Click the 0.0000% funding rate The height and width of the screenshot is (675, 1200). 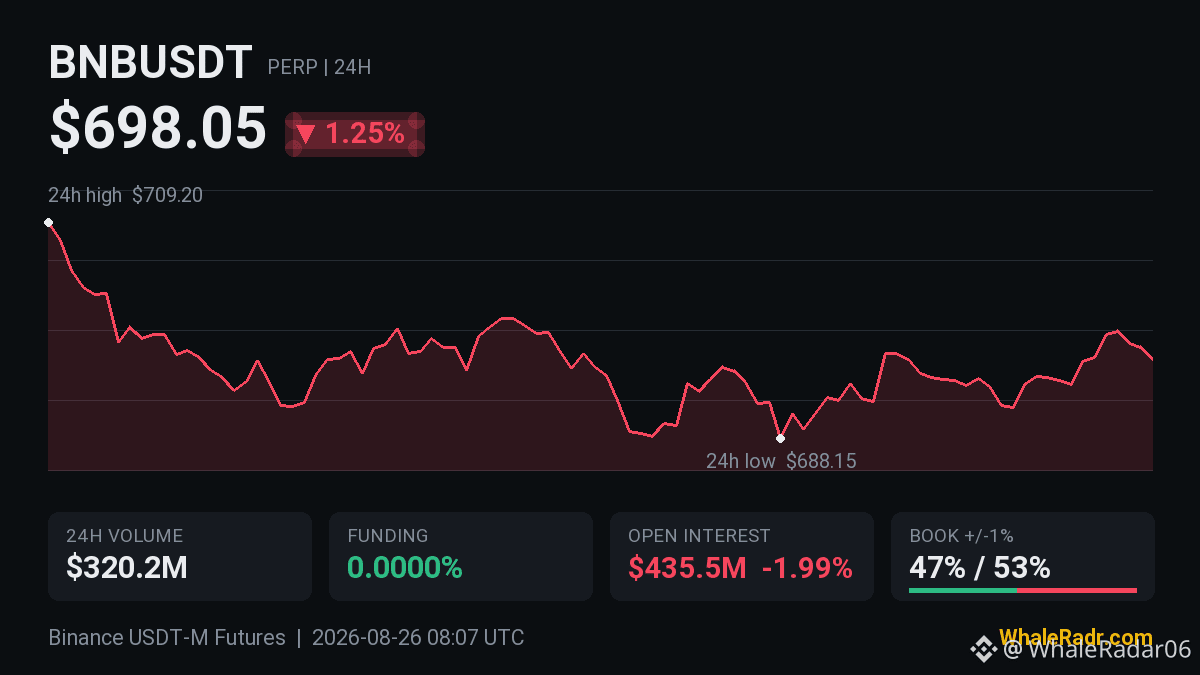tap(405, 568)
